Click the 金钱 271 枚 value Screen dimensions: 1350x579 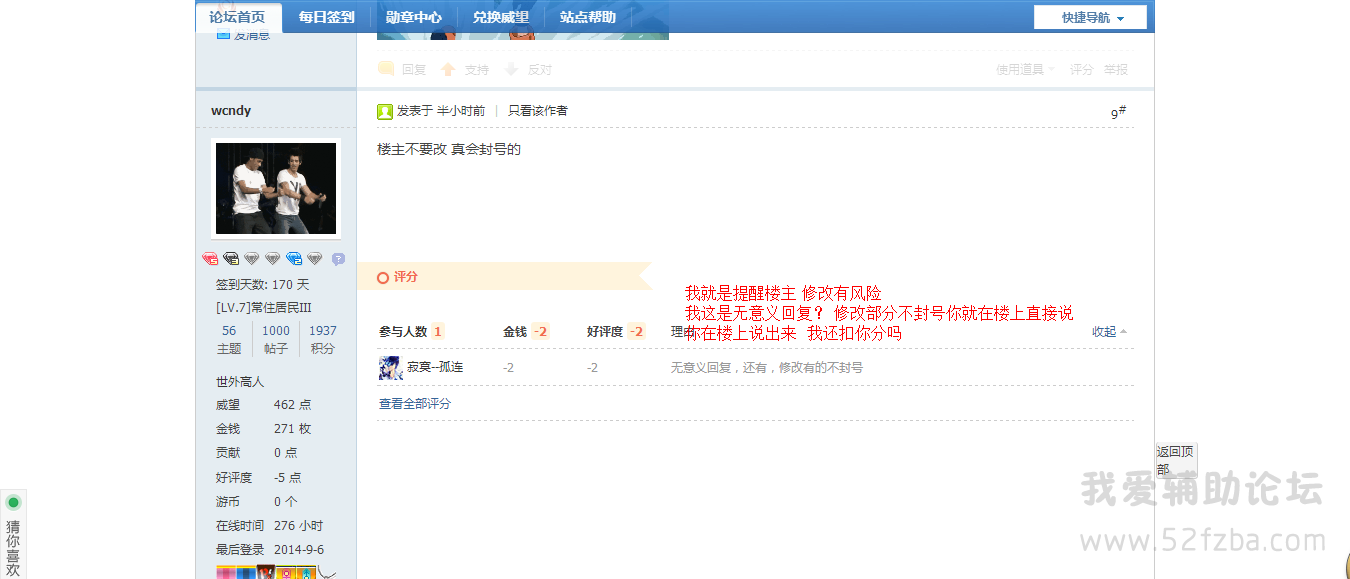(292, 429)
